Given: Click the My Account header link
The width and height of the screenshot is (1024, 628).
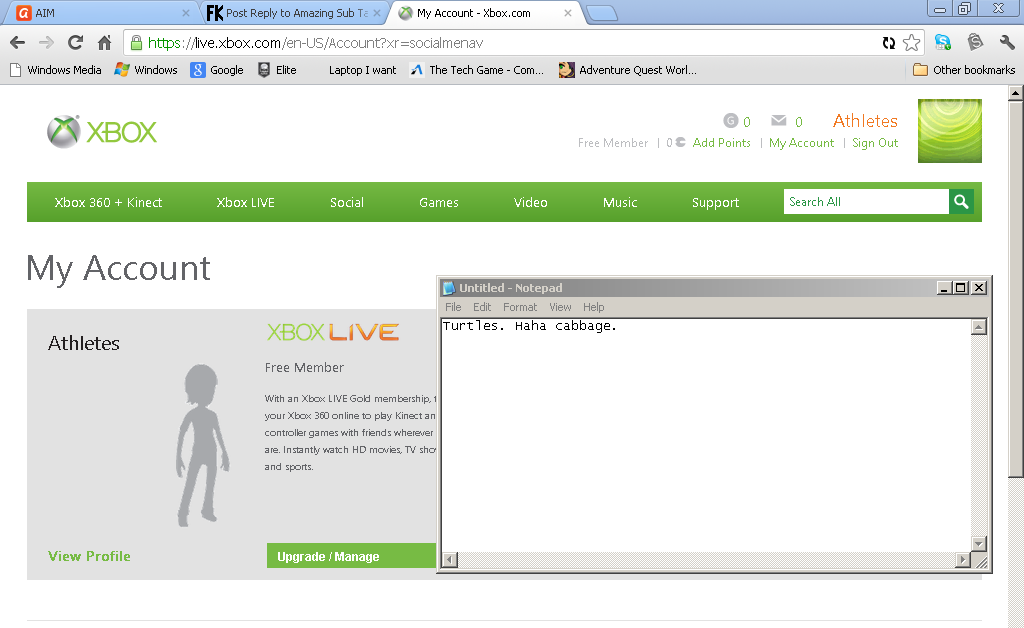Looking at the screenshot, I should coord(801,142).
